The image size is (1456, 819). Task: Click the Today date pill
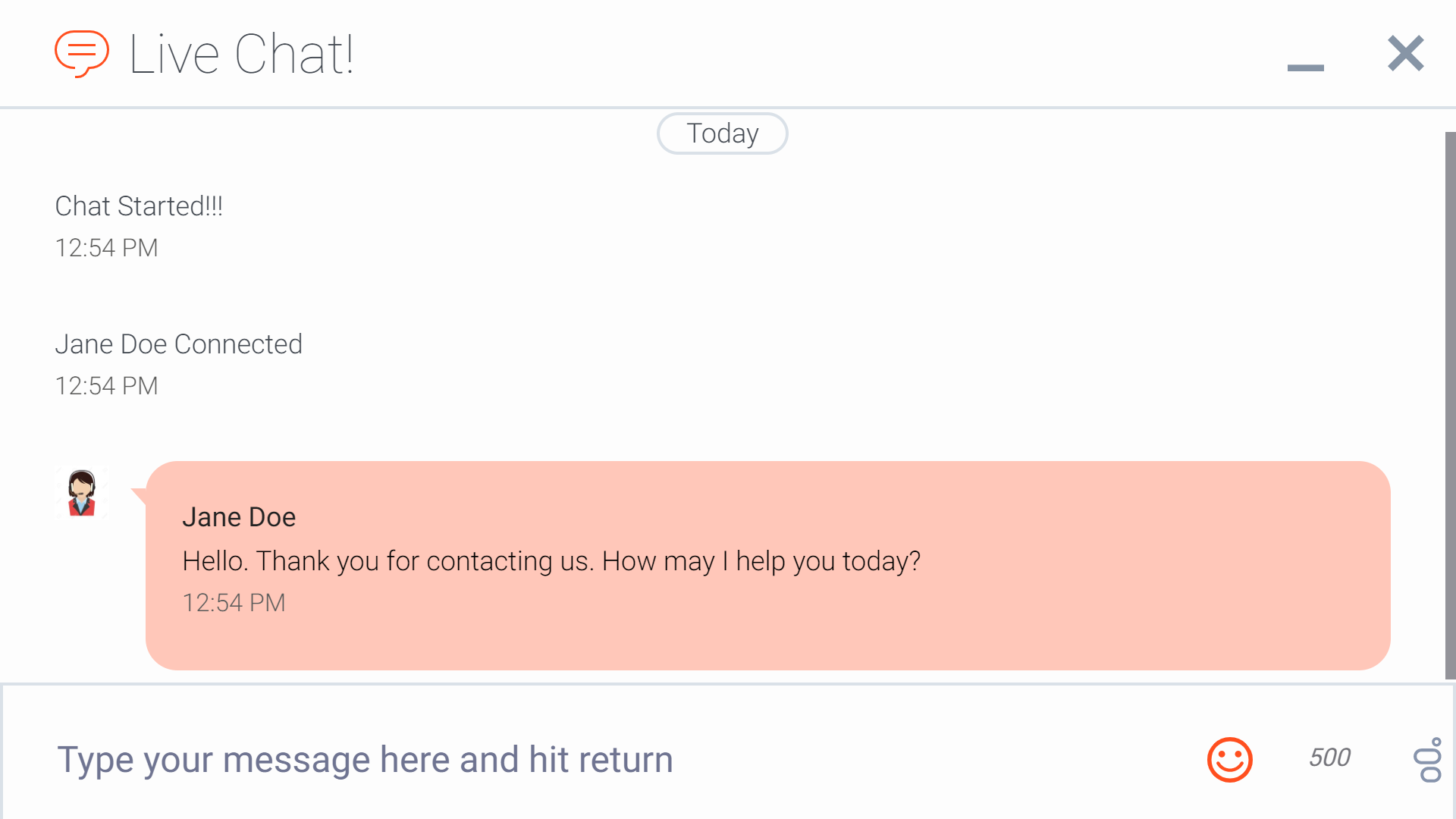pyautogui.click(x=722, y=133)
